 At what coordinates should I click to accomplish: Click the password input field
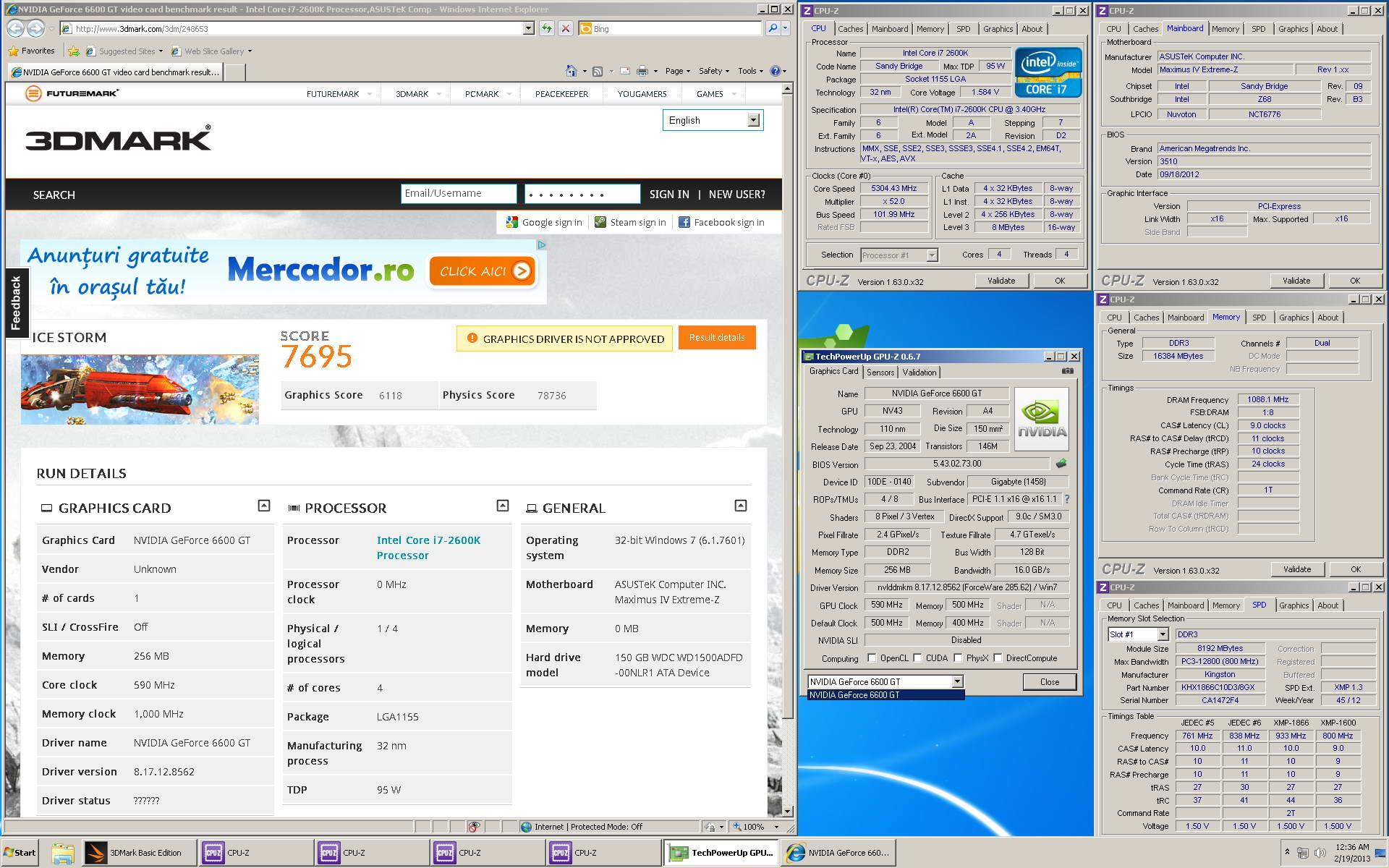tap(582, 194)
